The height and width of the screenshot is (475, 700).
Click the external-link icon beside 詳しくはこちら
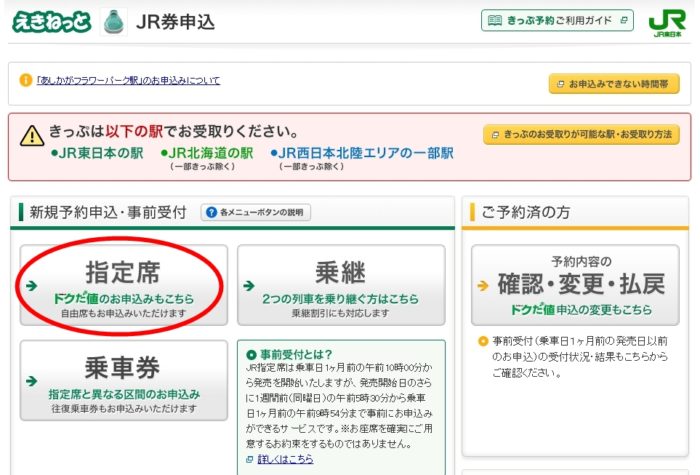pos(250,459)
